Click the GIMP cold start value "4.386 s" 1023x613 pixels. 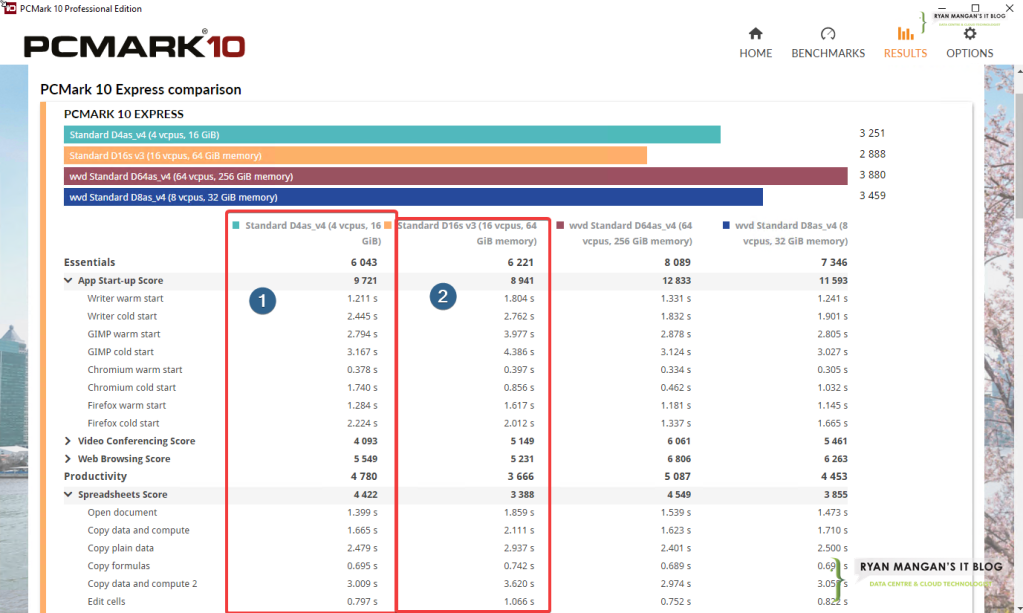[x=519, y=351]
